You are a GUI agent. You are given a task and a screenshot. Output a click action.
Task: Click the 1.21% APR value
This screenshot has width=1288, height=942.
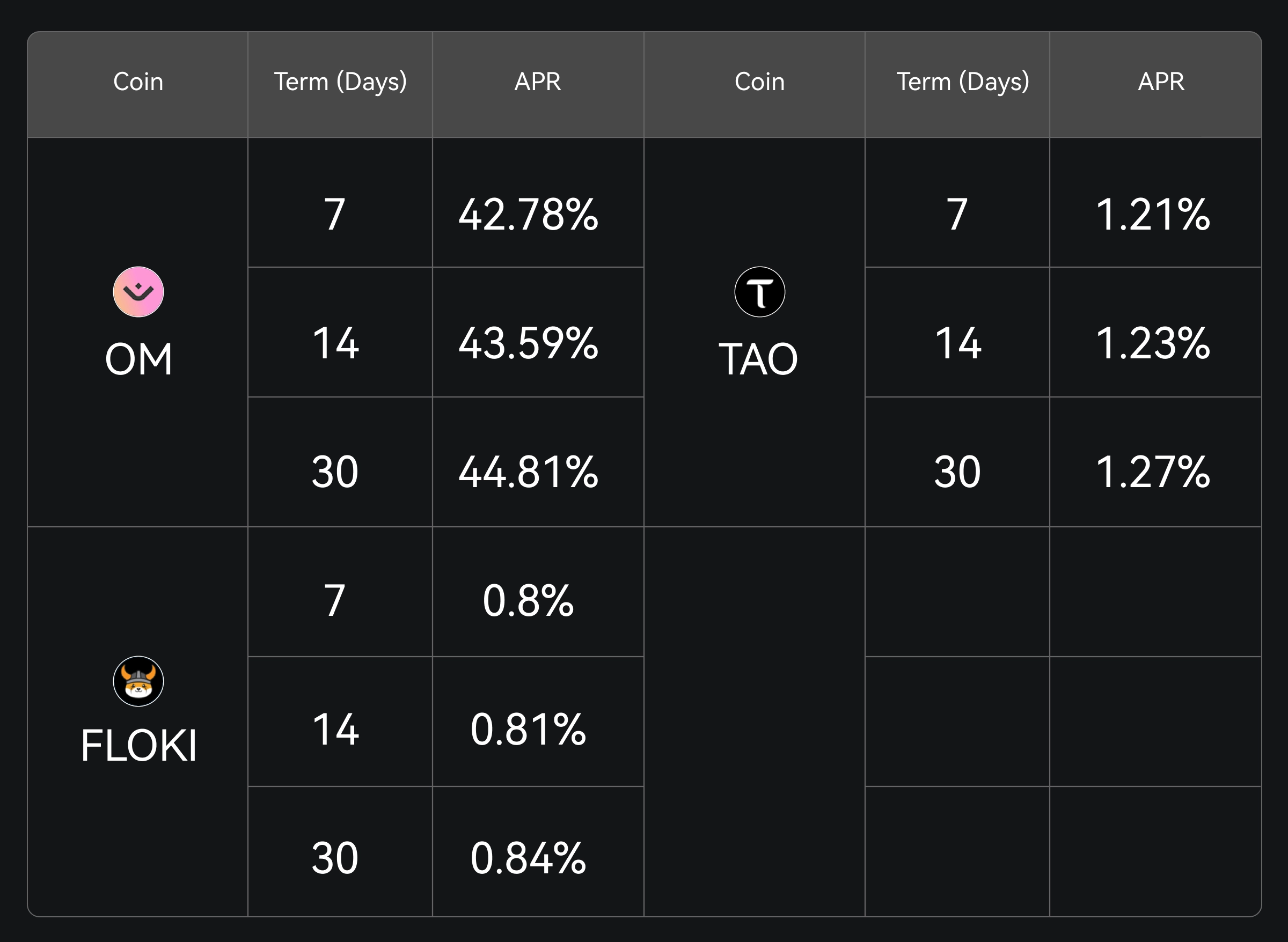[1152, 215]
